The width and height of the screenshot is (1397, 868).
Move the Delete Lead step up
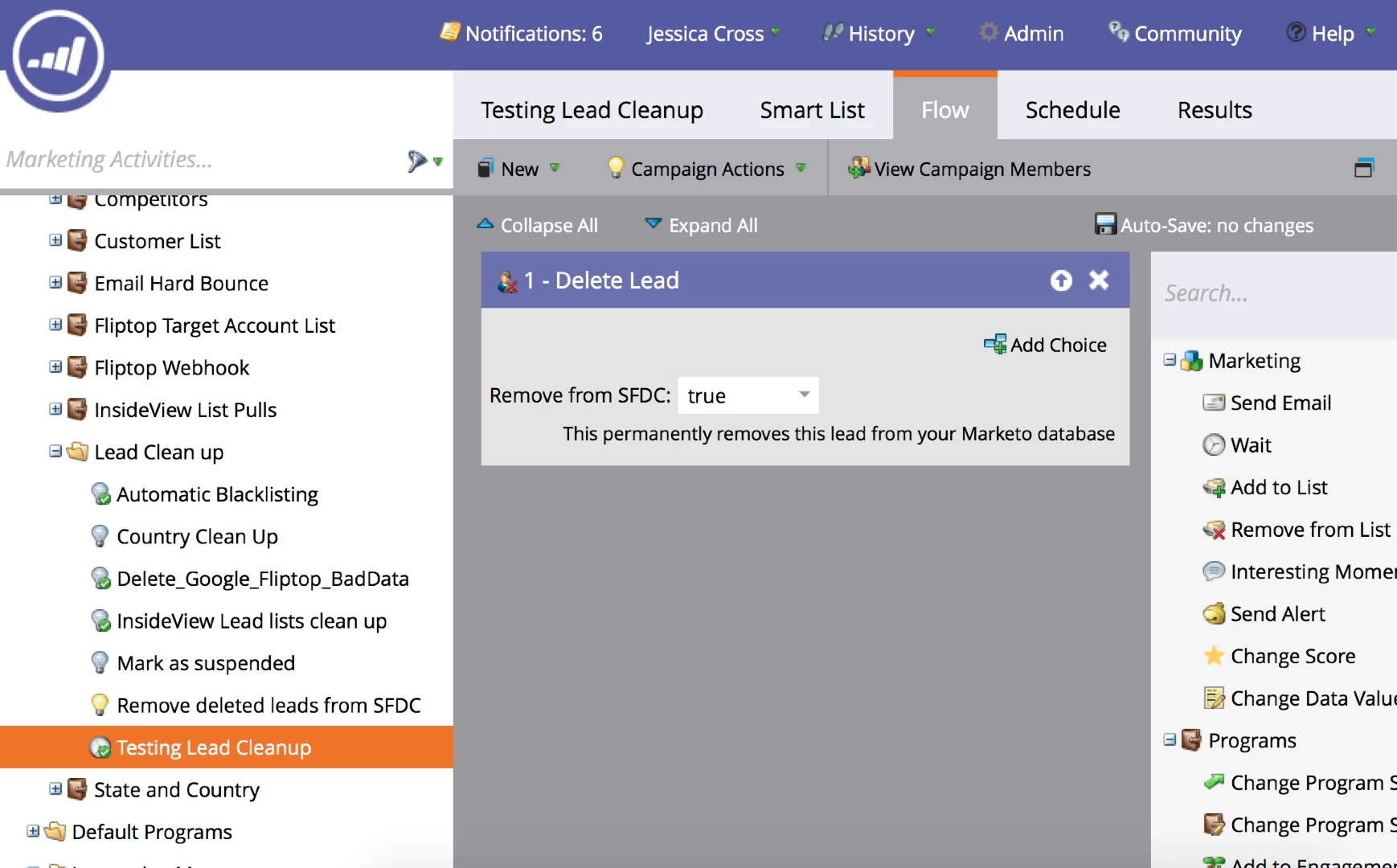pos(1061,280)
